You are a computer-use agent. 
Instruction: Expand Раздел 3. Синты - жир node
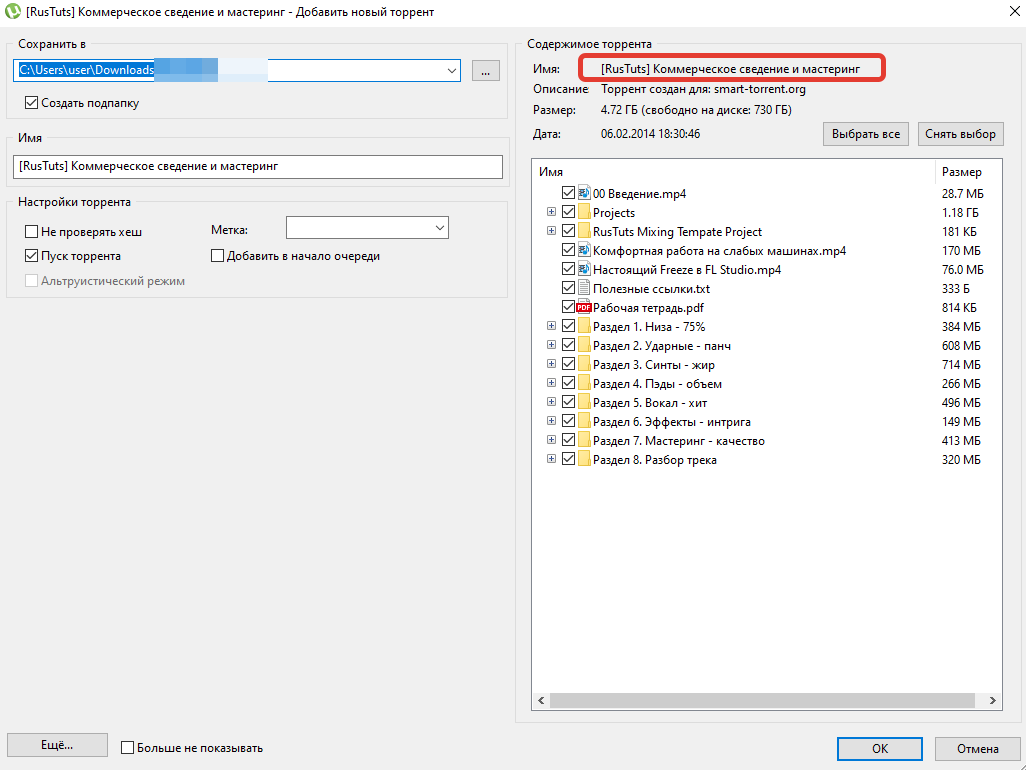pos(552,363)
